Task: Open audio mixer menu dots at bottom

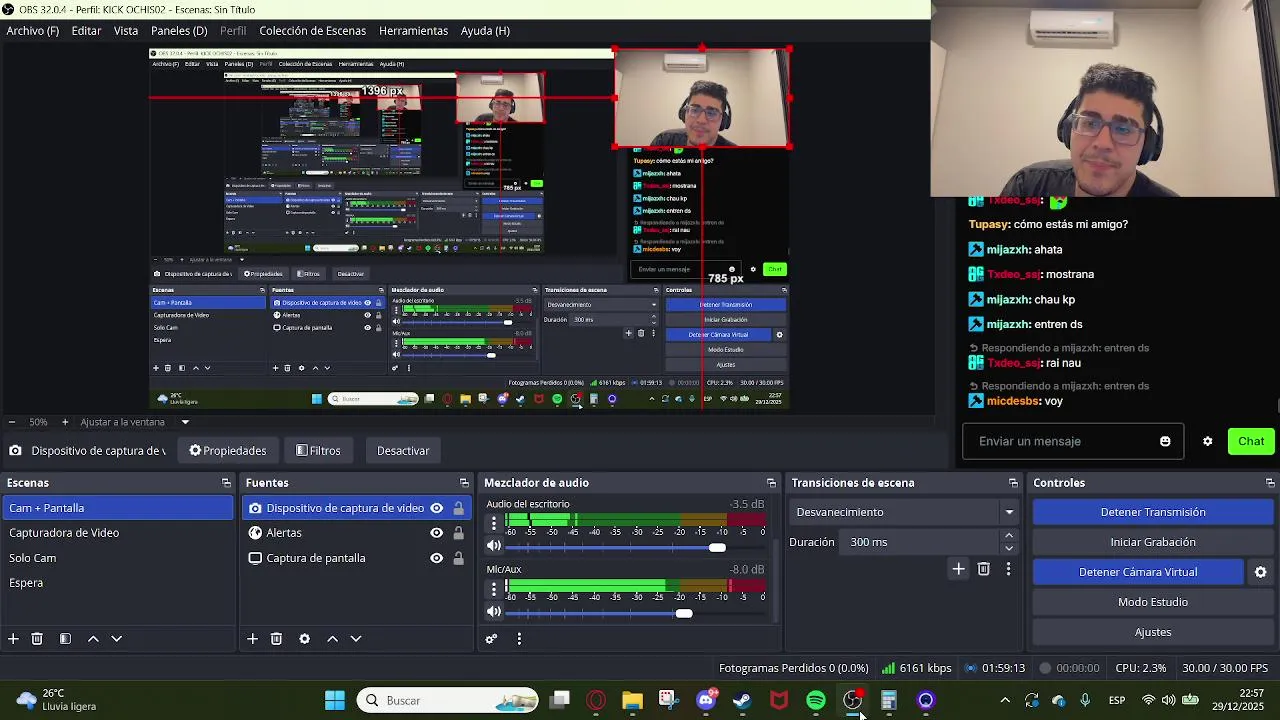Action: (x=519, y=638)
